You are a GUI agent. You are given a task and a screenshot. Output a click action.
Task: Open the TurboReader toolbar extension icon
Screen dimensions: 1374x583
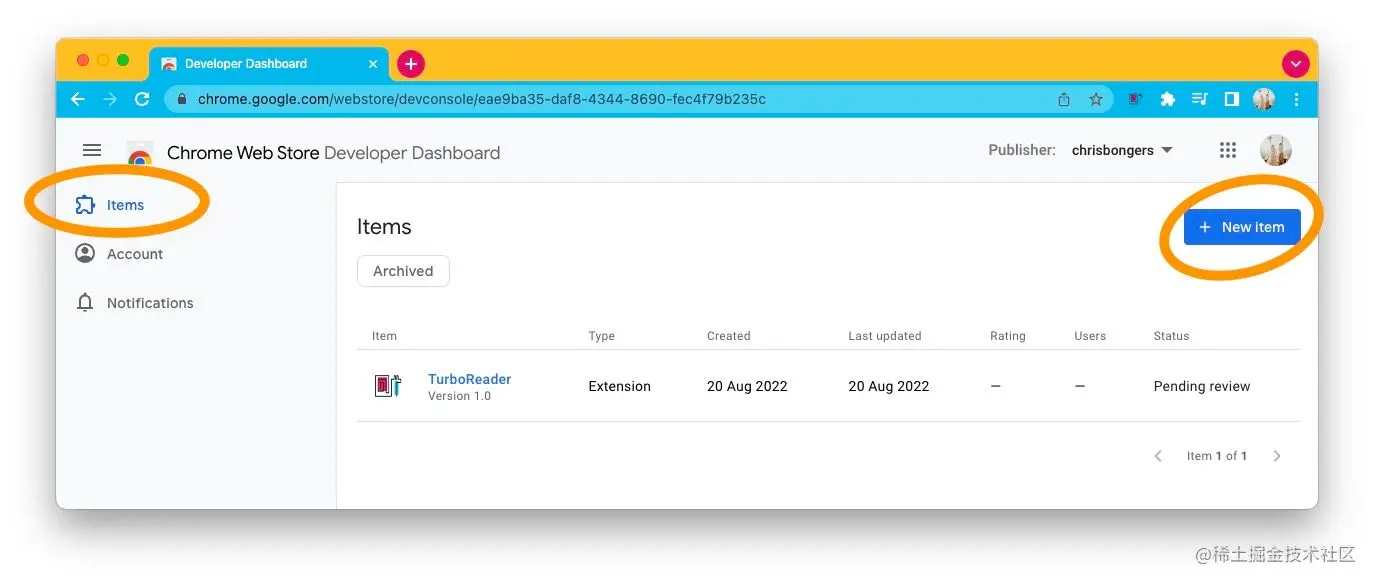(x=1136, y=99)
